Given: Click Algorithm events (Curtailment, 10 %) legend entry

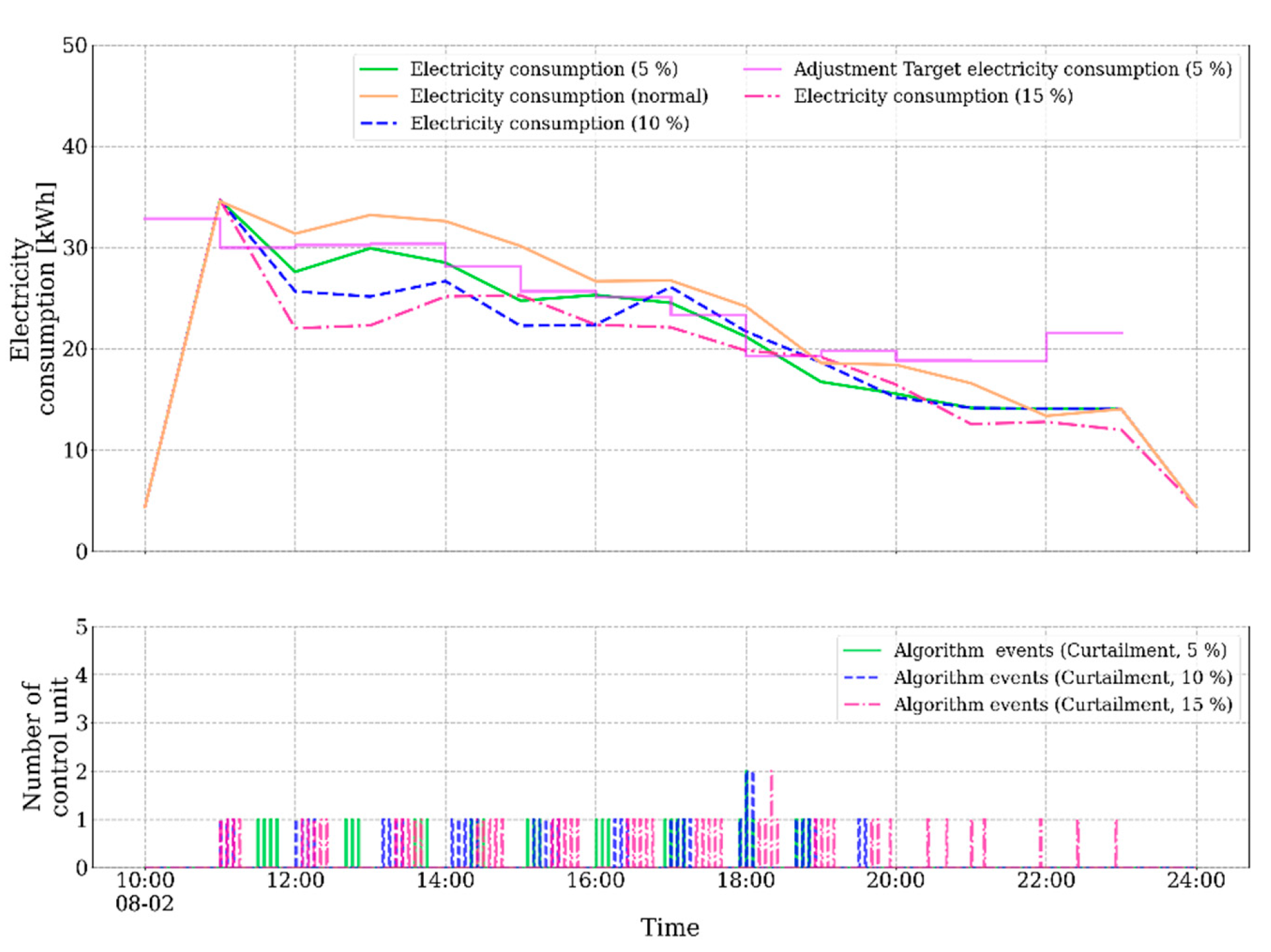Looking at the screenshot, I should [1062, 678].
